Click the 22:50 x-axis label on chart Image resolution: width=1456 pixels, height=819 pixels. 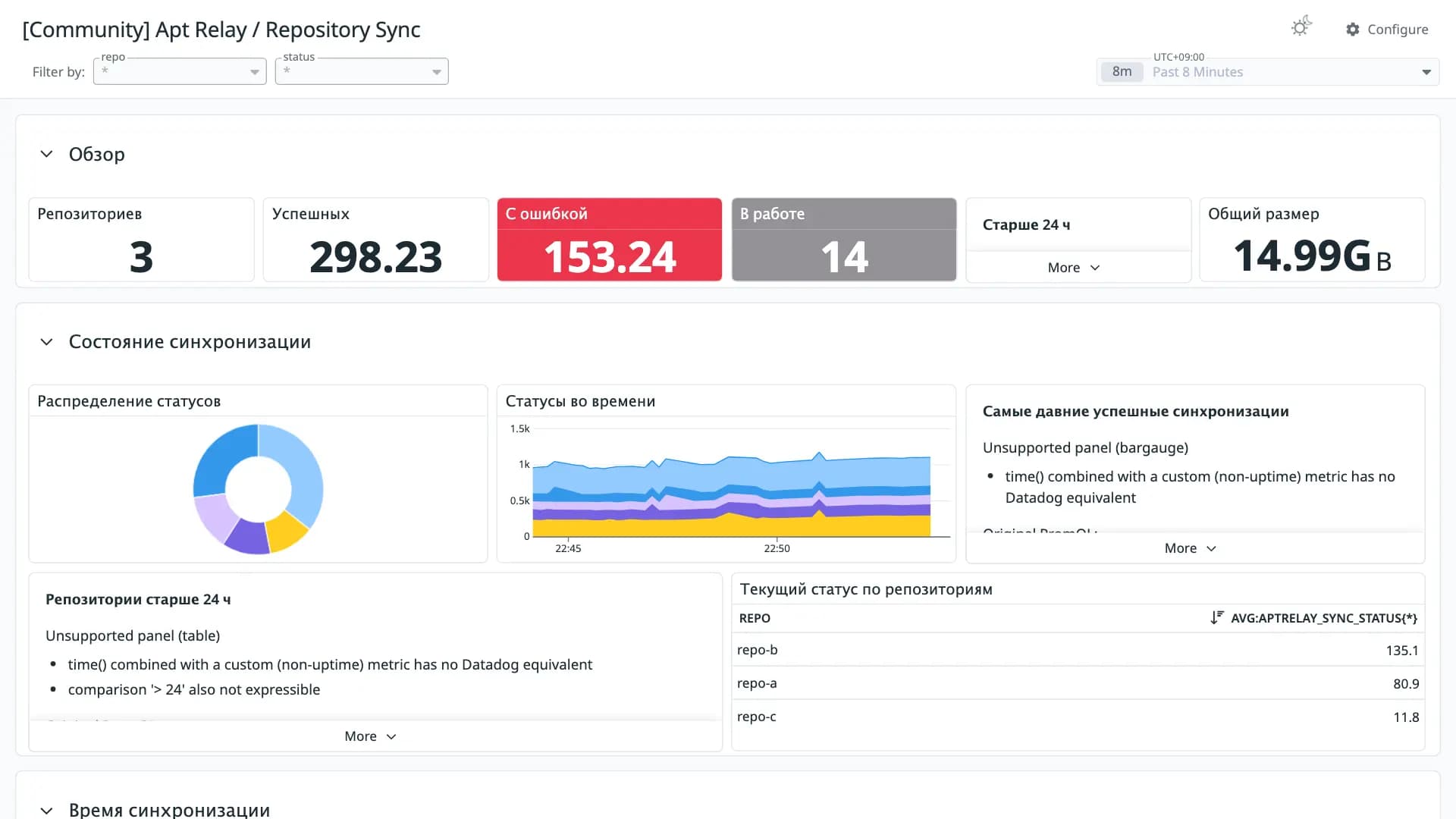coord(777,548)
